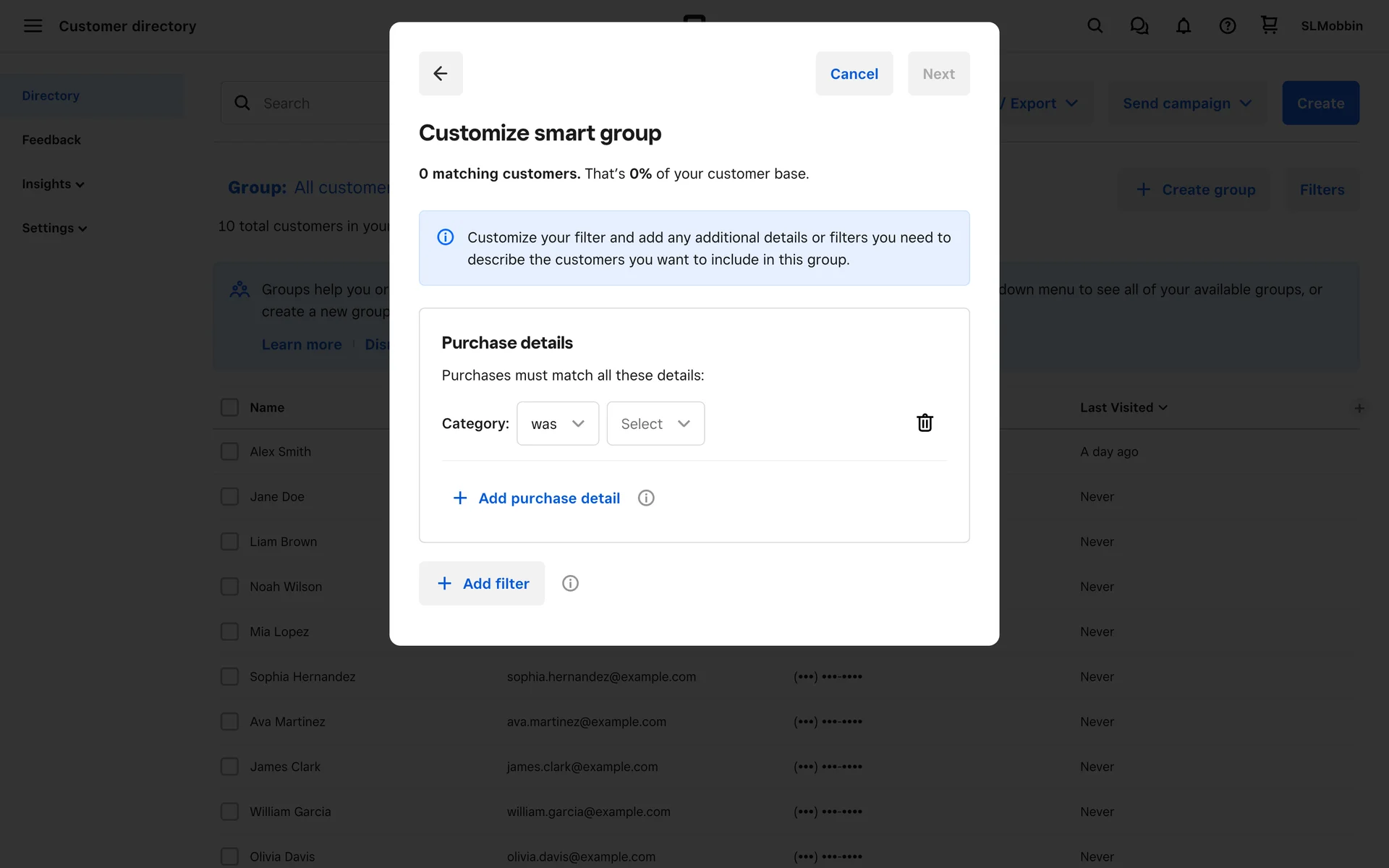Open the hamburger navigation menu

(x=33, y=26)
